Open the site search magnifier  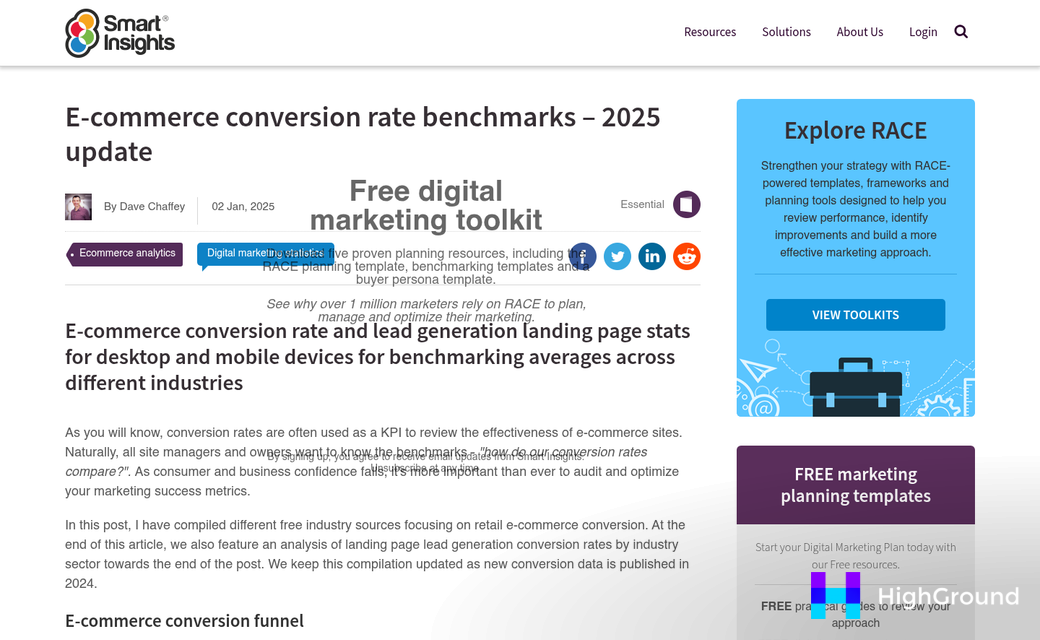coord(961,31)
